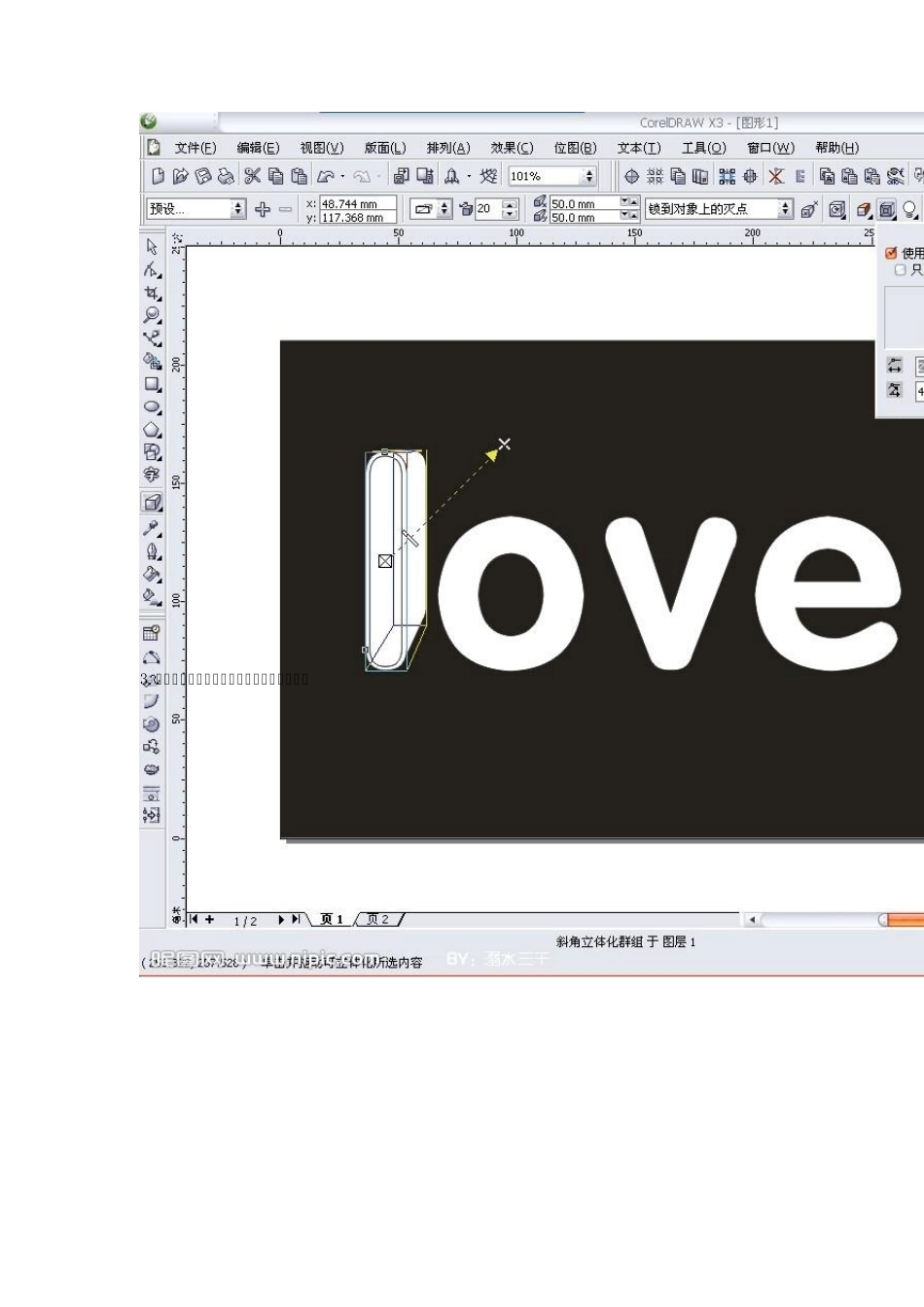Select the Text tool (字)

[x=152, y=475]
